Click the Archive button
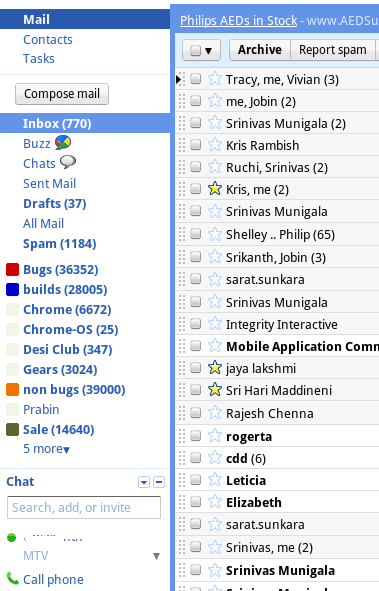 point(260,50)
